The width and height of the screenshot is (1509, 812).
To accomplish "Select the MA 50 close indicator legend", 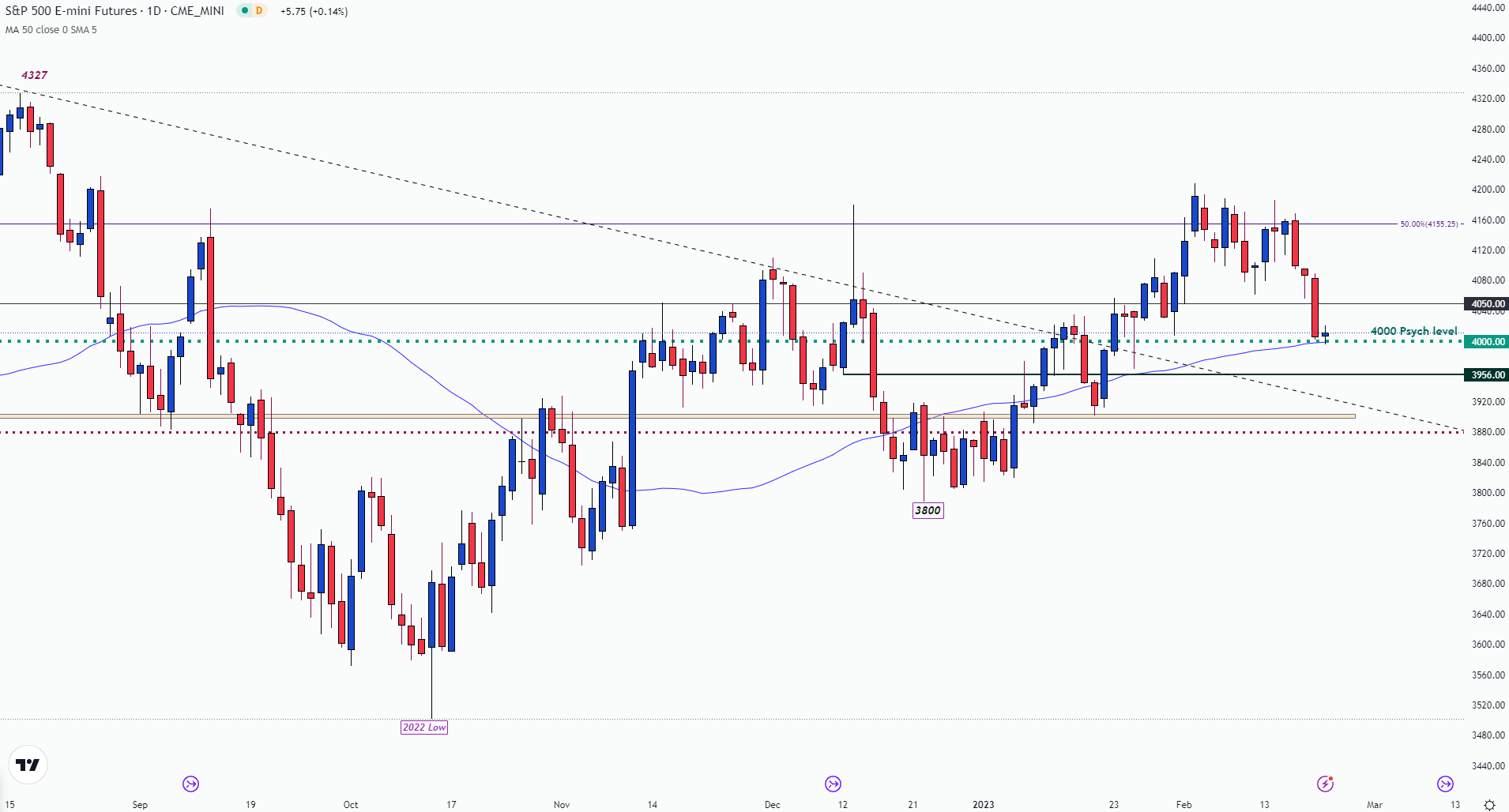I will pos(51,30).
